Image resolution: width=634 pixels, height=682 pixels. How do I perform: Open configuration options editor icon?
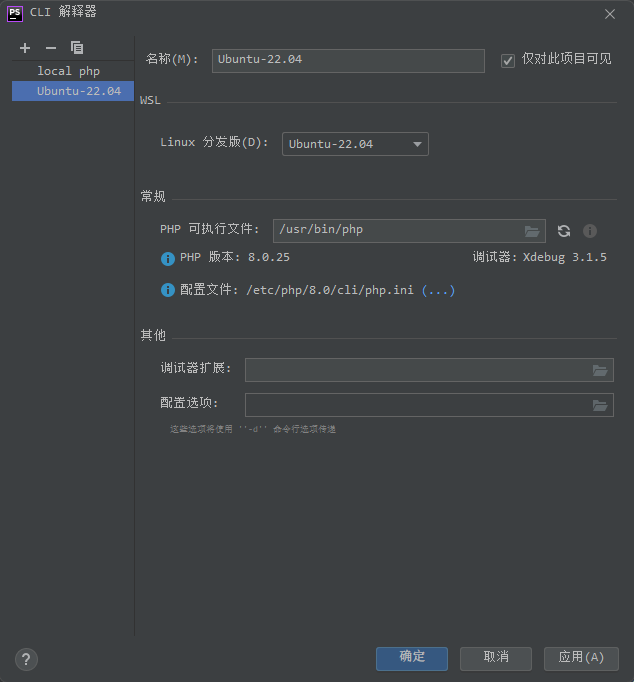(x=600, y=405)
